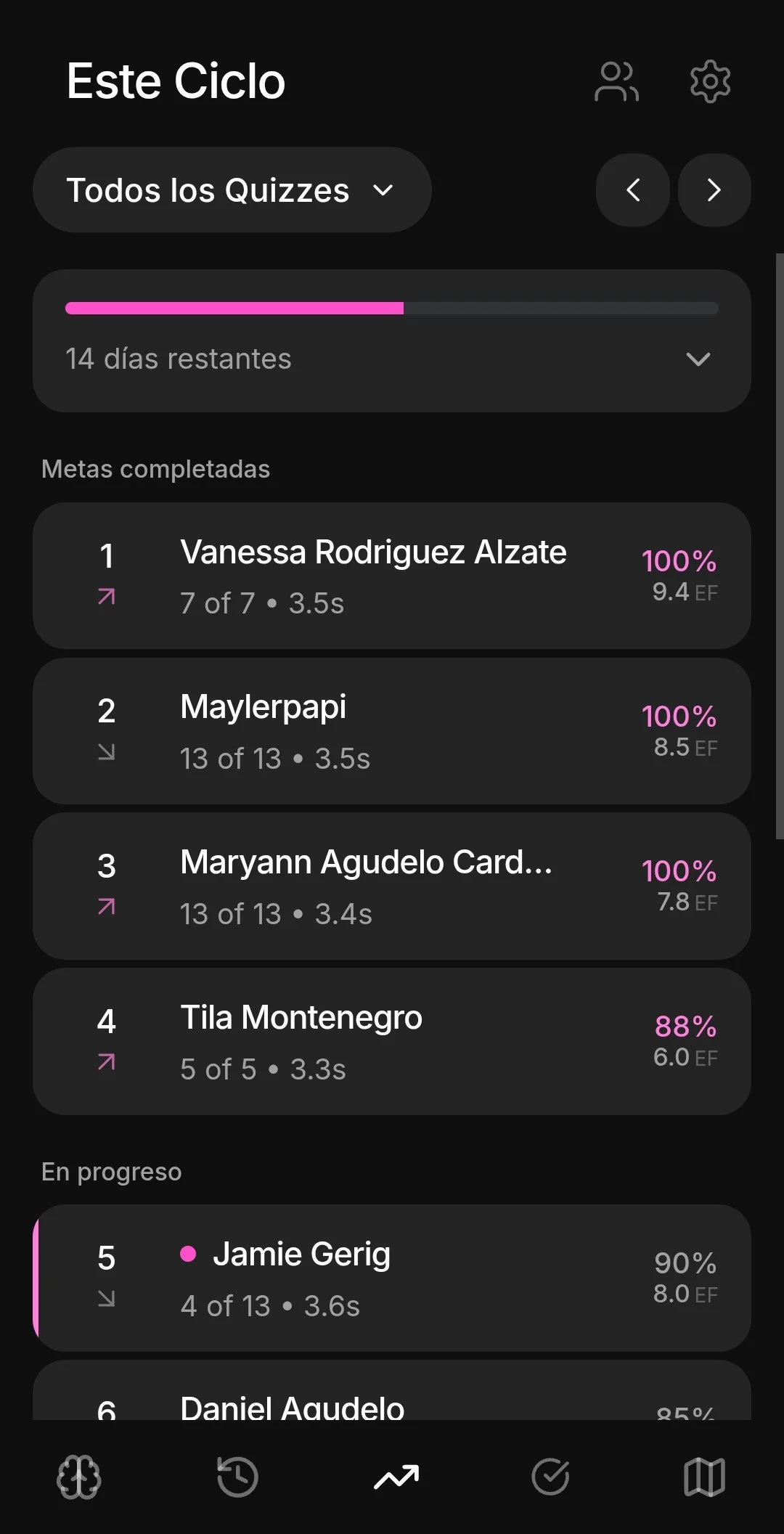Open Jamie Gerig in-progress entry
Image resolution: width=784 pixels, height=1534 pixels.
pyautogui.click(x=392, y=1278)
